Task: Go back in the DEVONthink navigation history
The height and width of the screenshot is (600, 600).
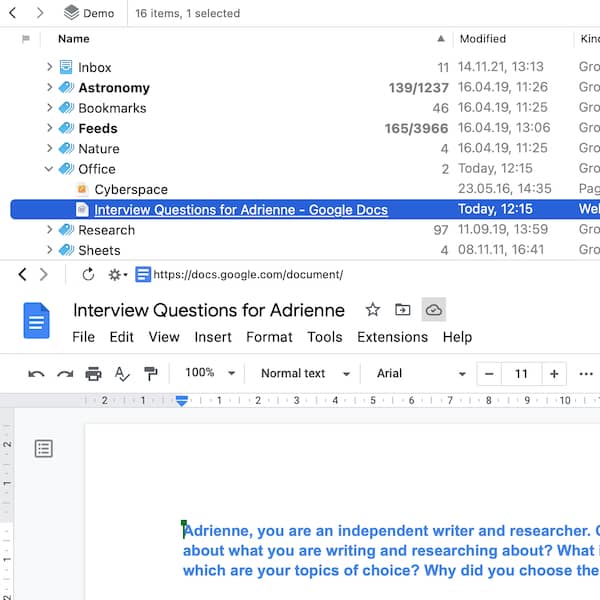Action: 13,13
